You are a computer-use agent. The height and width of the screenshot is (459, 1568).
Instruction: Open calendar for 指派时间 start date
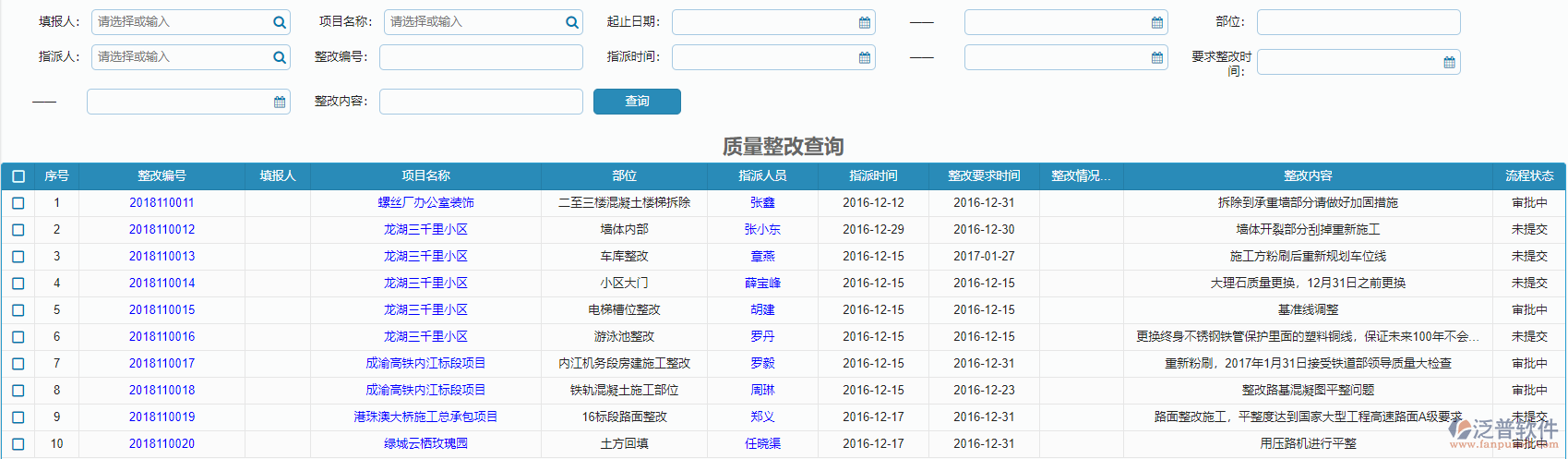[x=865, y=57]
